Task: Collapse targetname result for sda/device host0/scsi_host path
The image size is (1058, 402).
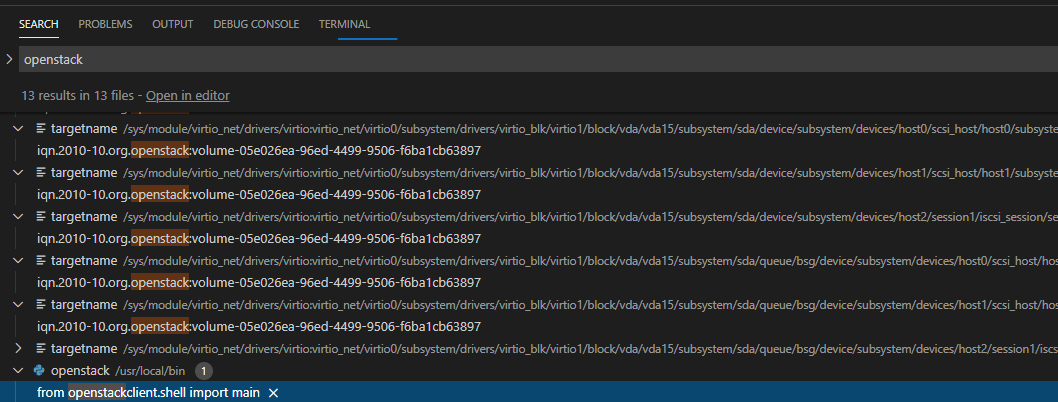Action: pyautogui.click(x=18, y=128)
